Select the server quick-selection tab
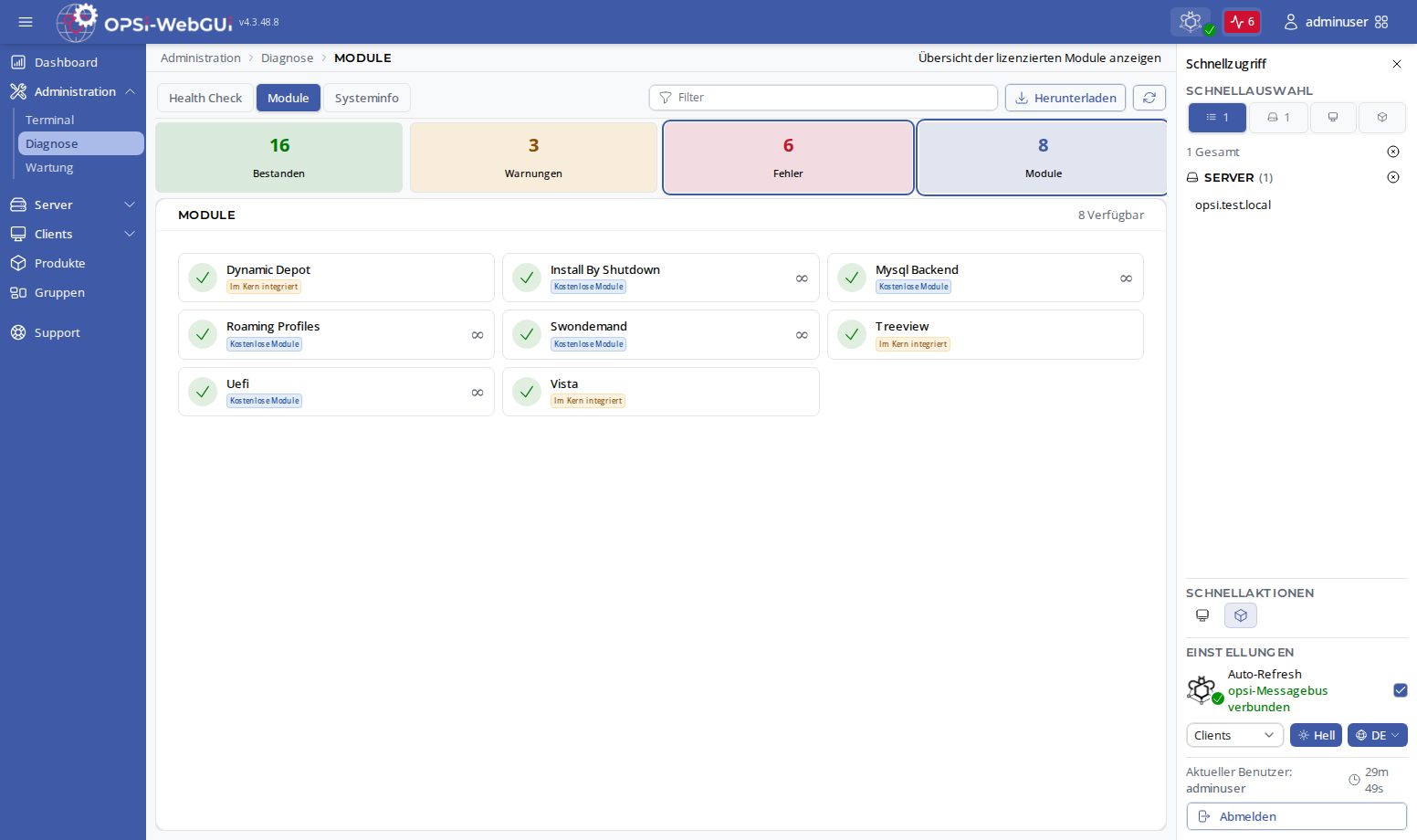1417x840 pixels. (1278, 118)
